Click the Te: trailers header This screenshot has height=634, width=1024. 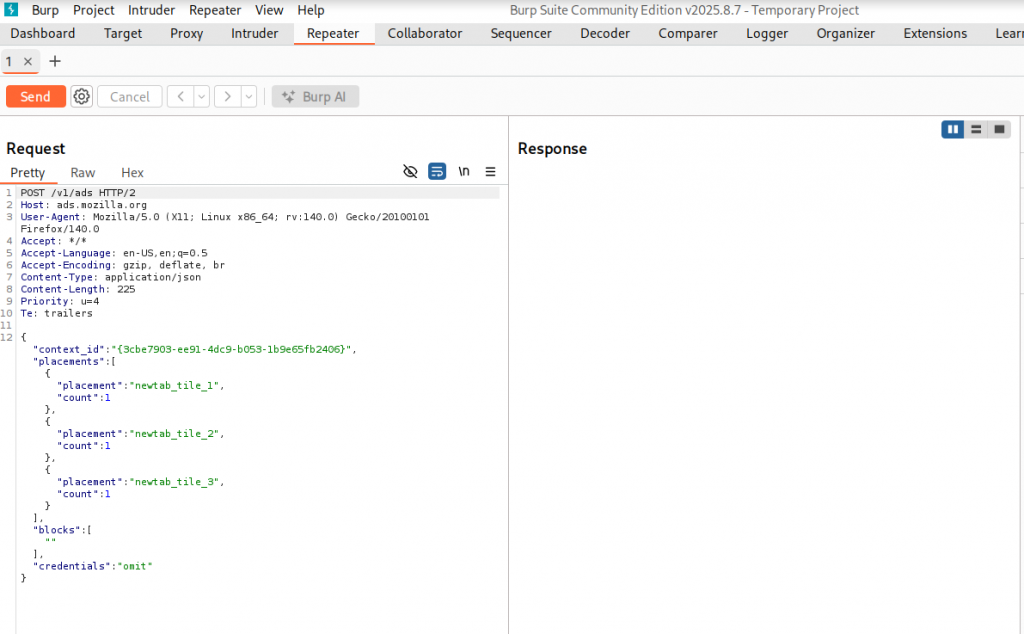tap(56, 313)
